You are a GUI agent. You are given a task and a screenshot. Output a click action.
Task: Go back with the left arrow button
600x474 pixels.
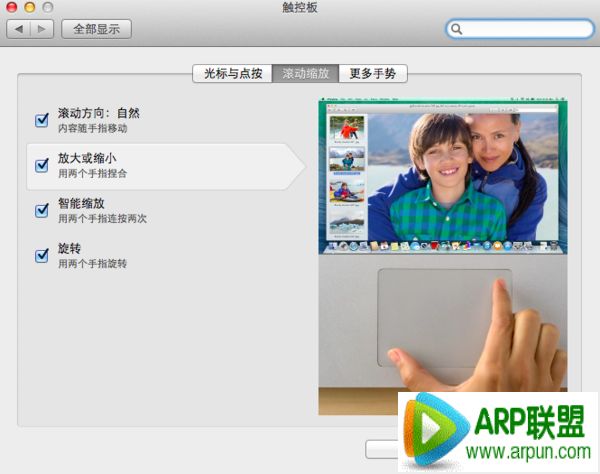[x=18, y=29]
